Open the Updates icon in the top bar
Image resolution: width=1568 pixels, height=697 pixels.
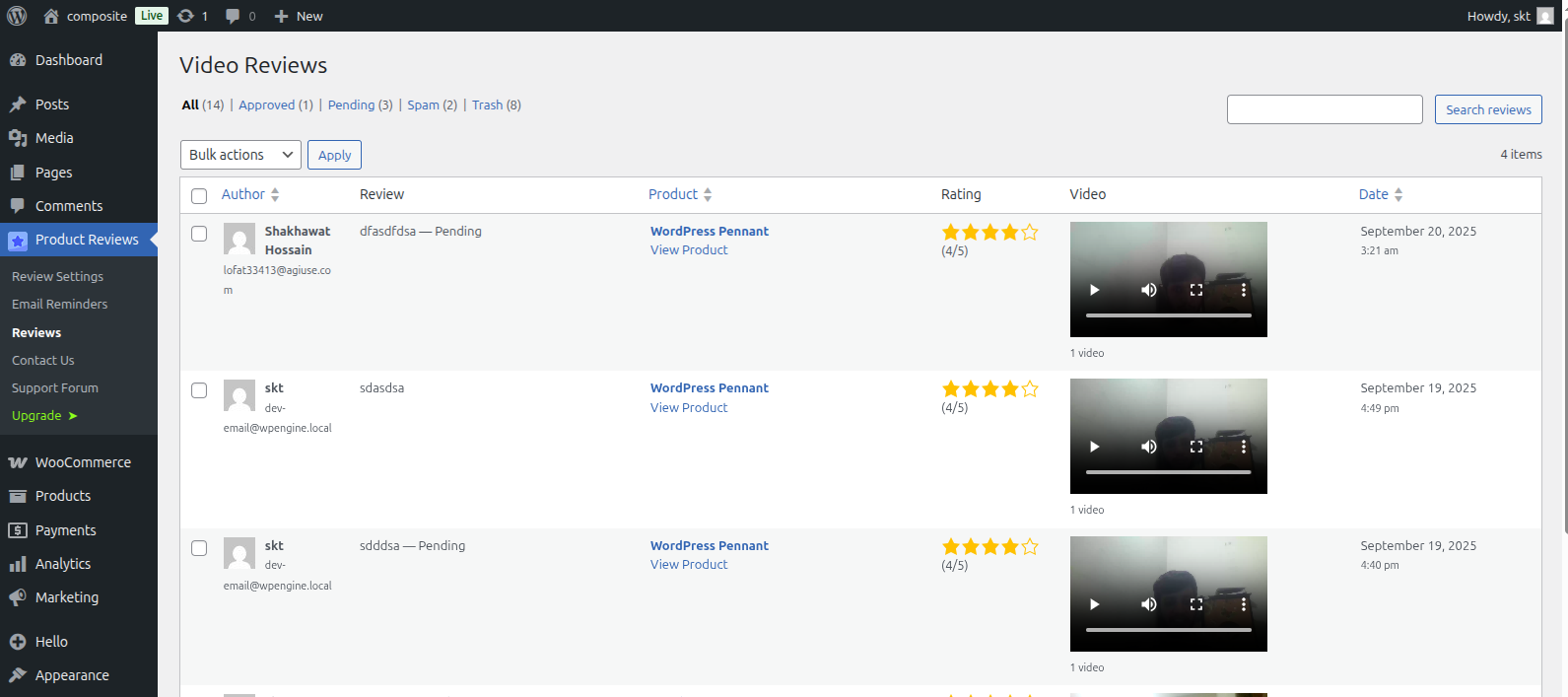click(185, 16)
